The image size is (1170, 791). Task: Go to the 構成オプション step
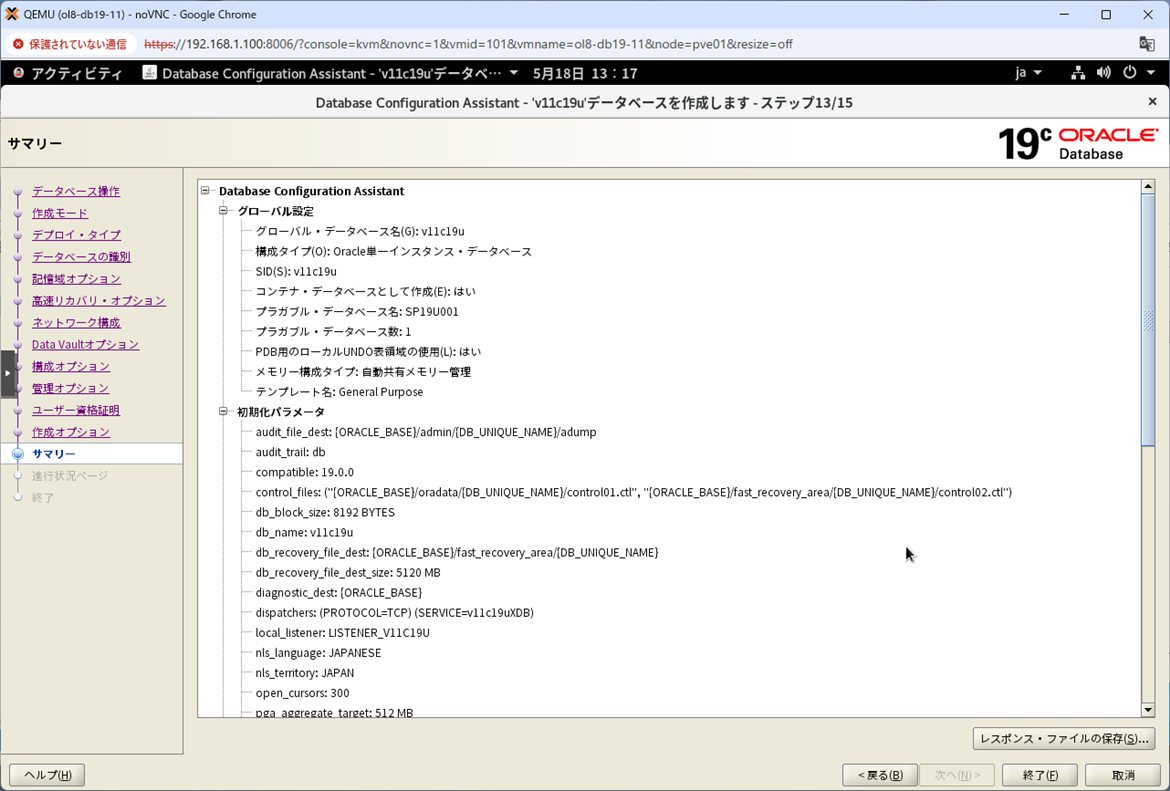(x=71, y=366)
